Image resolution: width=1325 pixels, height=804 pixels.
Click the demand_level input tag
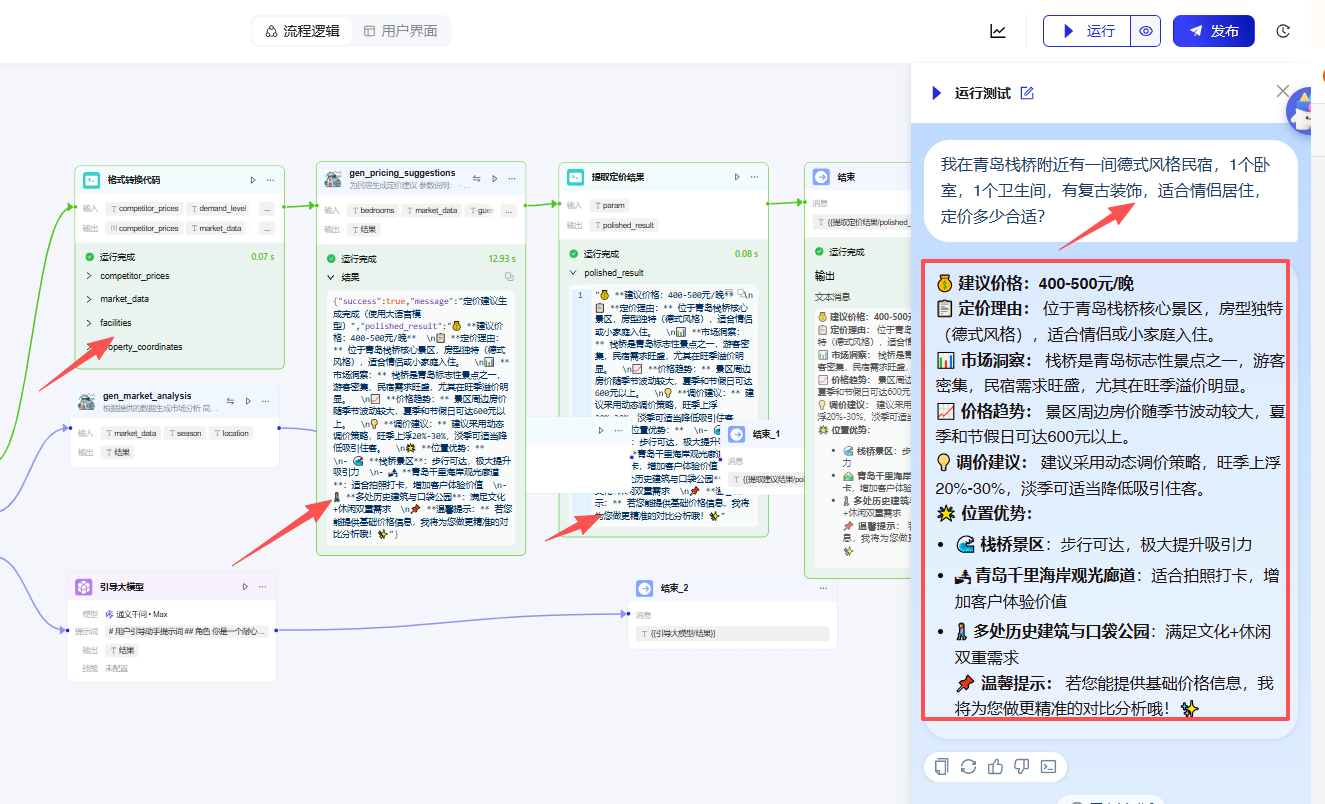(x=220, y=209)
